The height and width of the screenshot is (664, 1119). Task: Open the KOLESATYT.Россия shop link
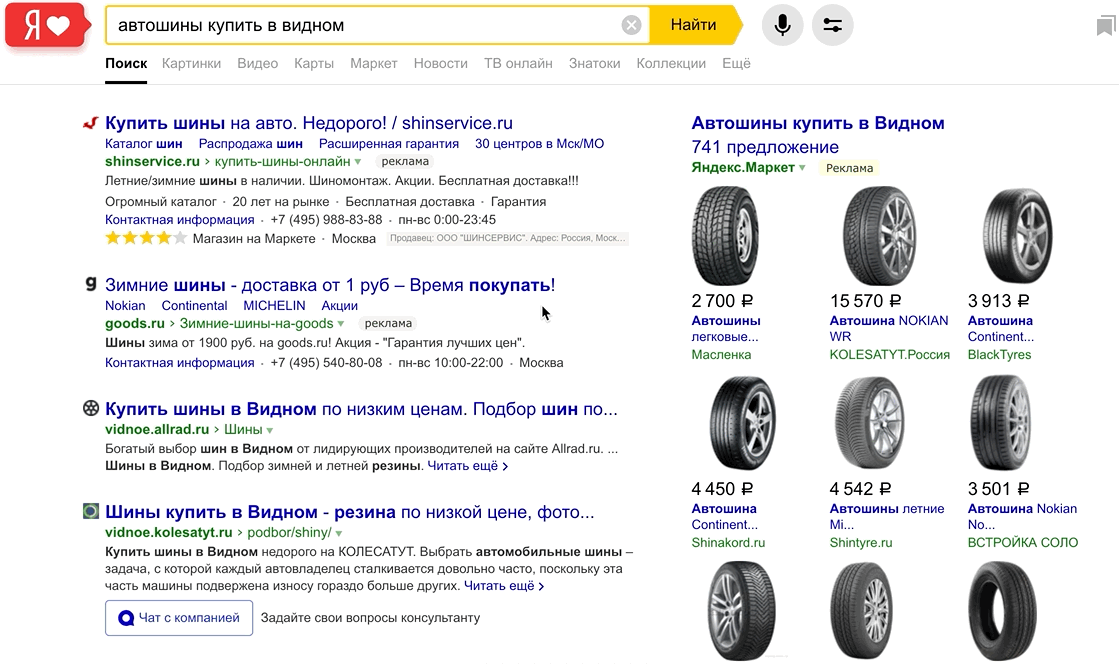point(889,355)
